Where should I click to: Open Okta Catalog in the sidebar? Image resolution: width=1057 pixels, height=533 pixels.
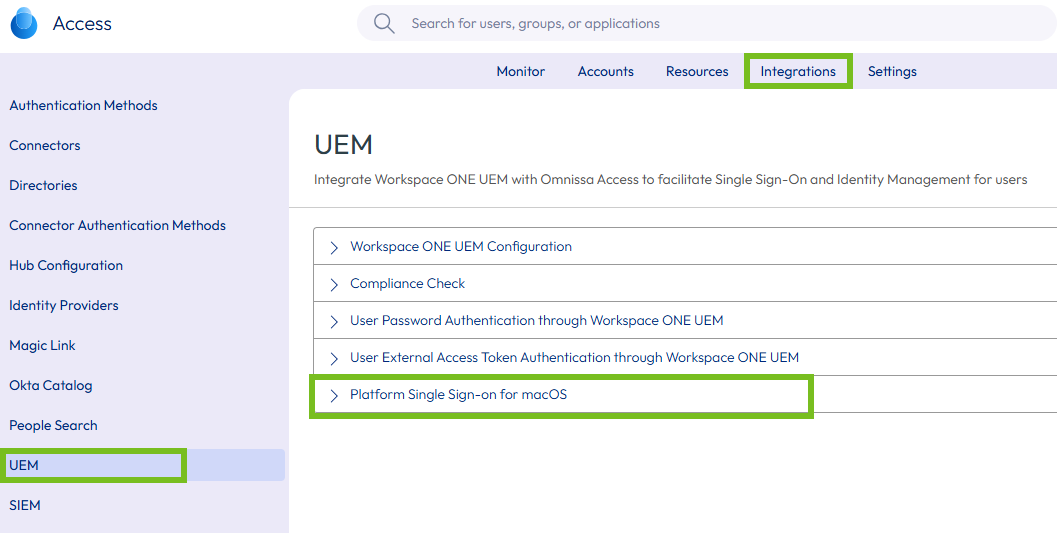(x=51, y=385)
